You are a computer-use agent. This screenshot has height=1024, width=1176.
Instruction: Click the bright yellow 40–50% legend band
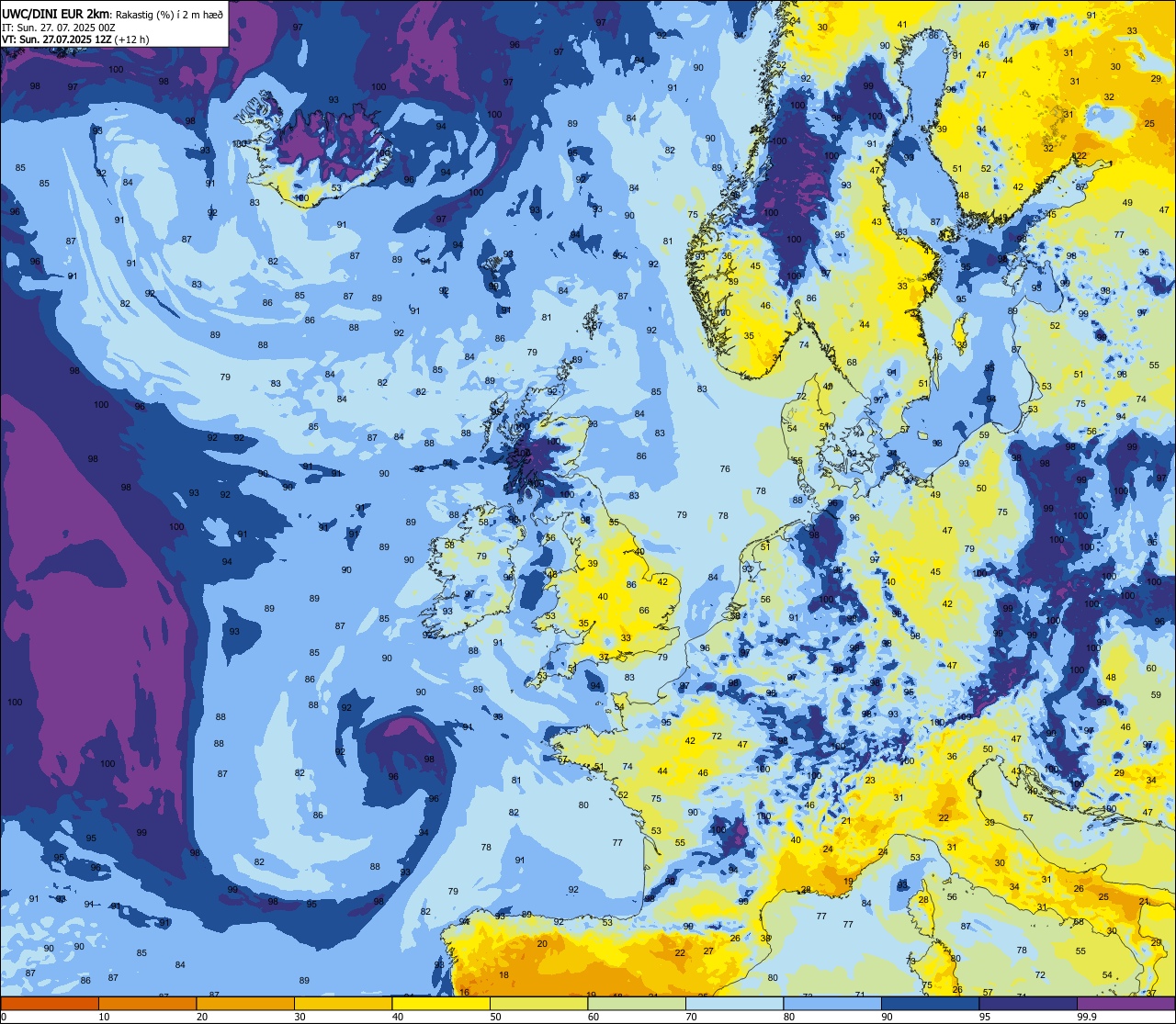(441, 1004)
